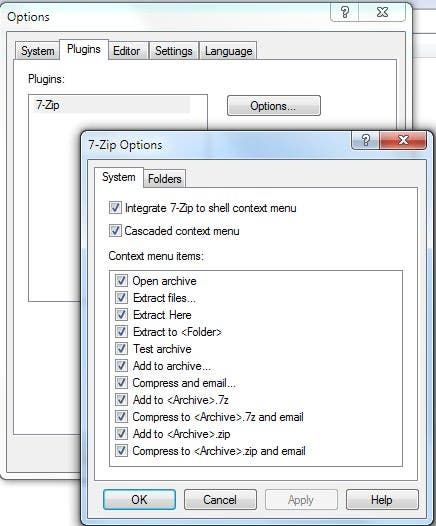Image resolution: width=436 pixels, height=526 pixels.
Task: Click the help question mark in Options window
Action: tap(345, 12)
